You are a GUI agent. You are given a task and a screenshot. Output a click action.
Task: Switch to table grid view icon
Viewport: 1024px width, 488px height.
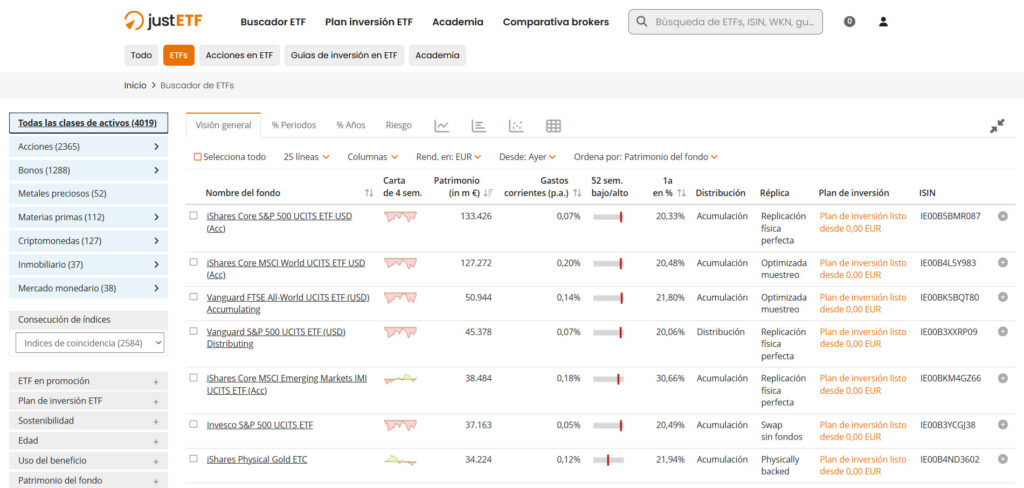pos(553,126)
